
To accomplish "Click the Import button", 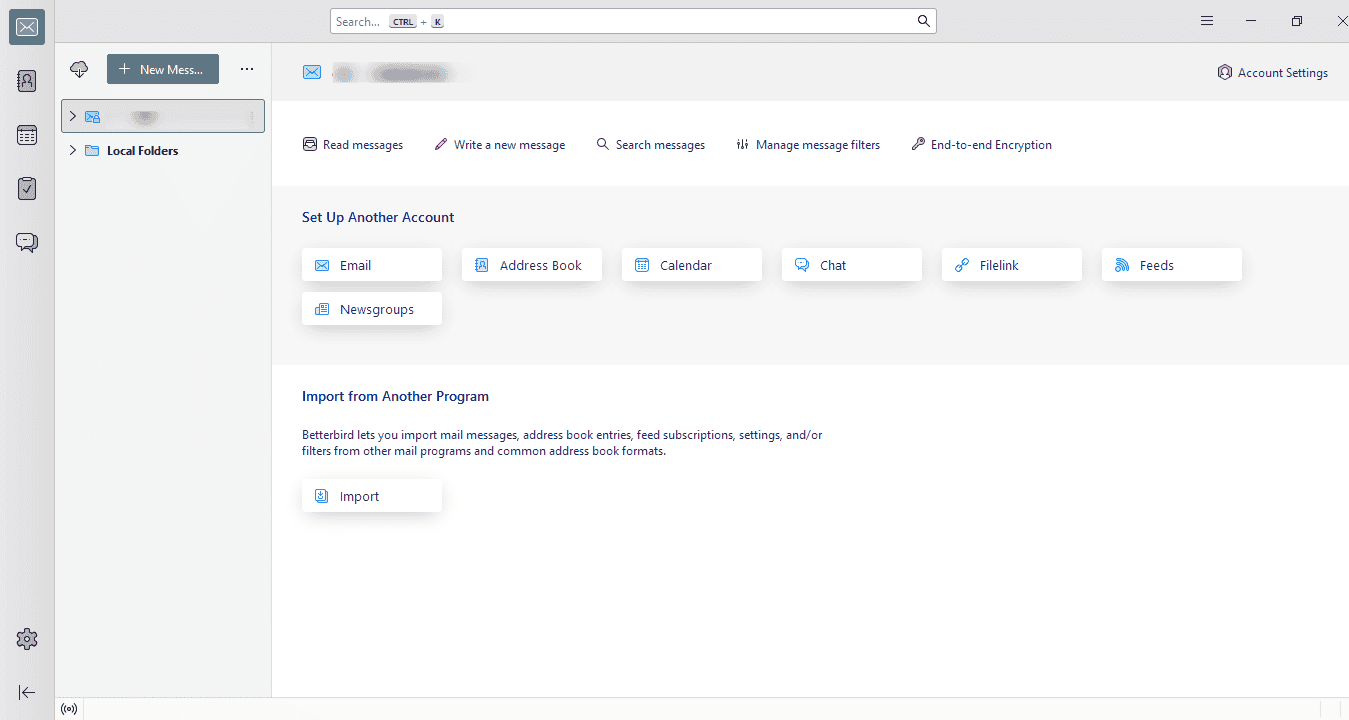I will pyautogui.click(x=372, y=496).
